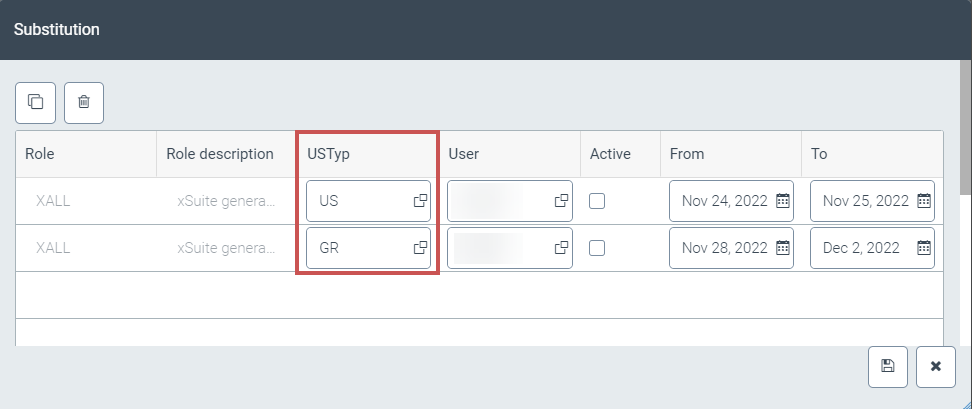Screen dimensions: 972x409
Task: Open calendar picker for Nov 25, 2022
Action: coord(924,201)
